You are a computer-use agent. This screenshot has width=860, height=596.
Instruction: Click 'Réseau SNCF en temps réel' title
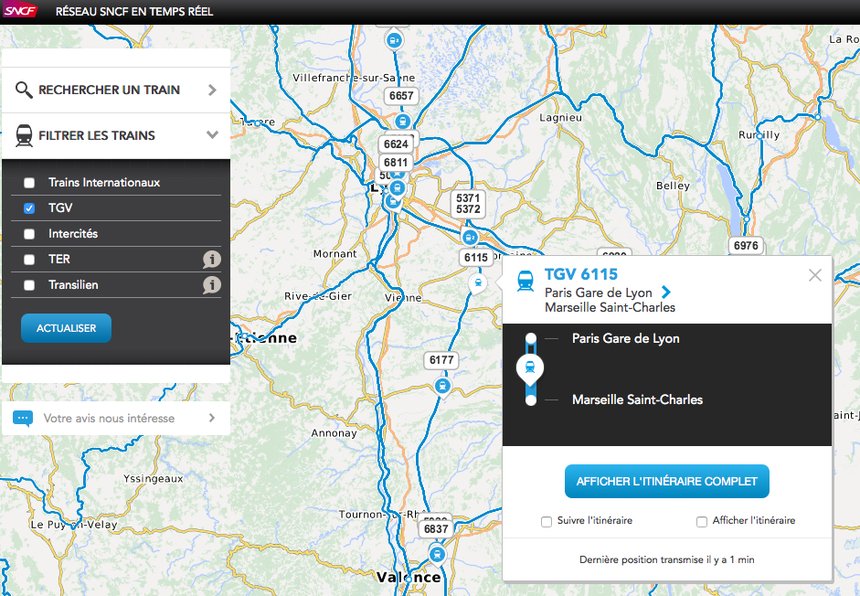[x=134, y=12]
